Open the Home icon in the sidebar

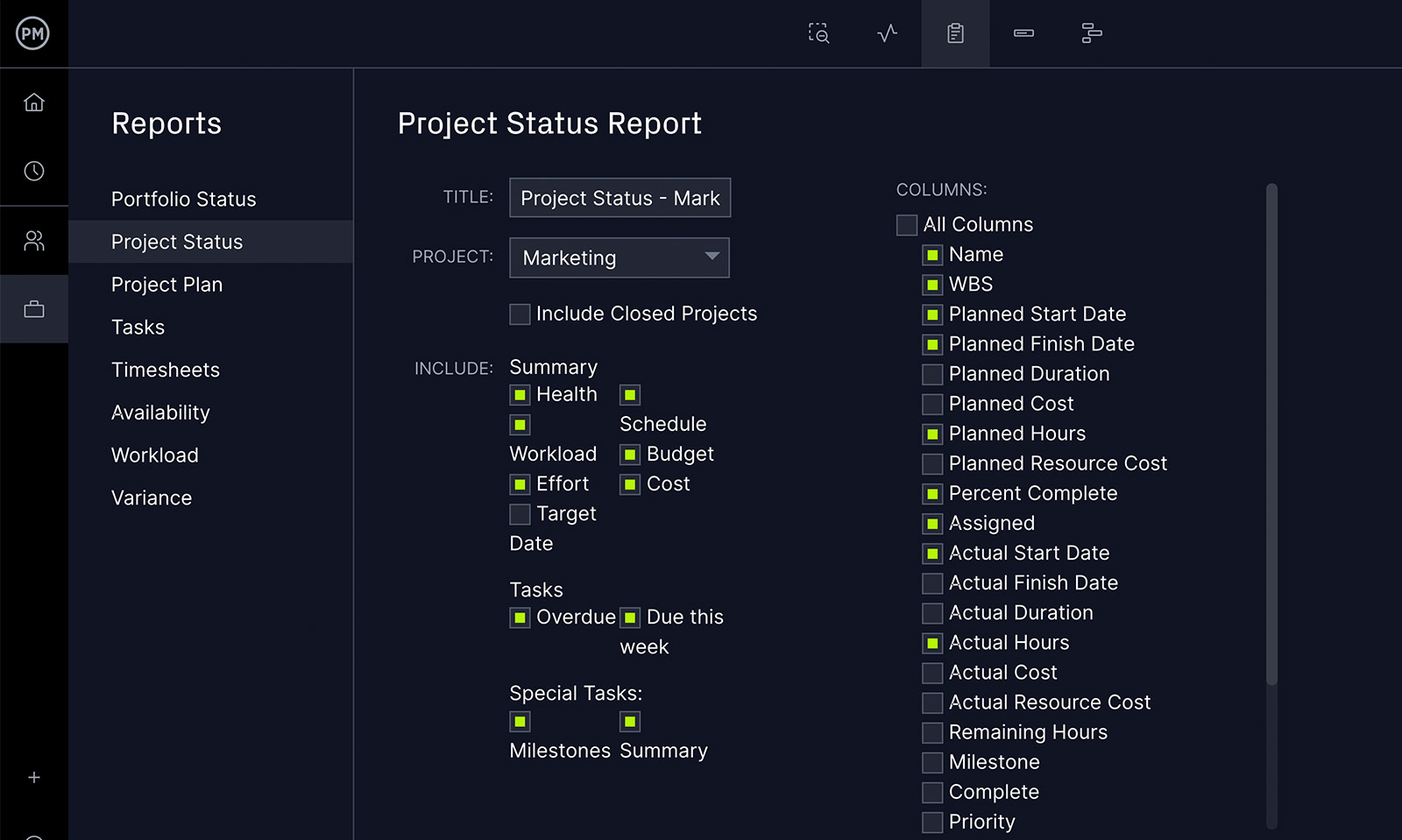34,102
